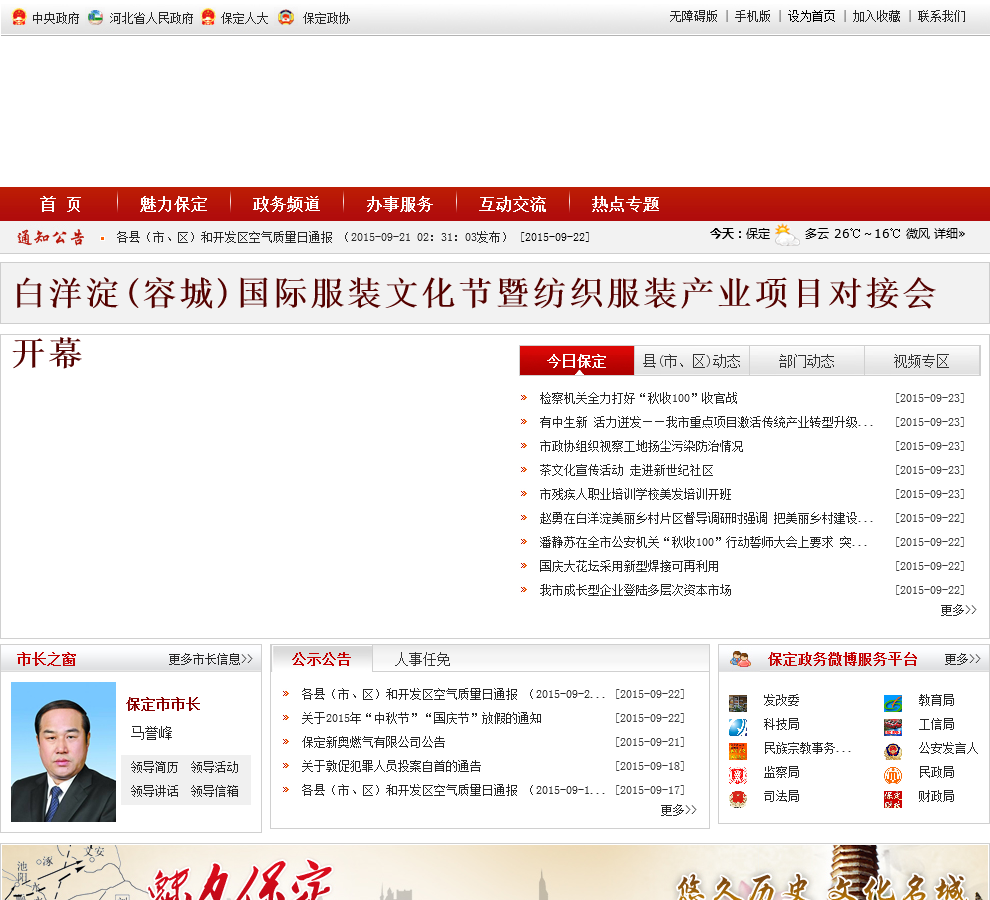
Task: Click the 魅力保定 bottom banner image
Action: click(x=495, y=872)
